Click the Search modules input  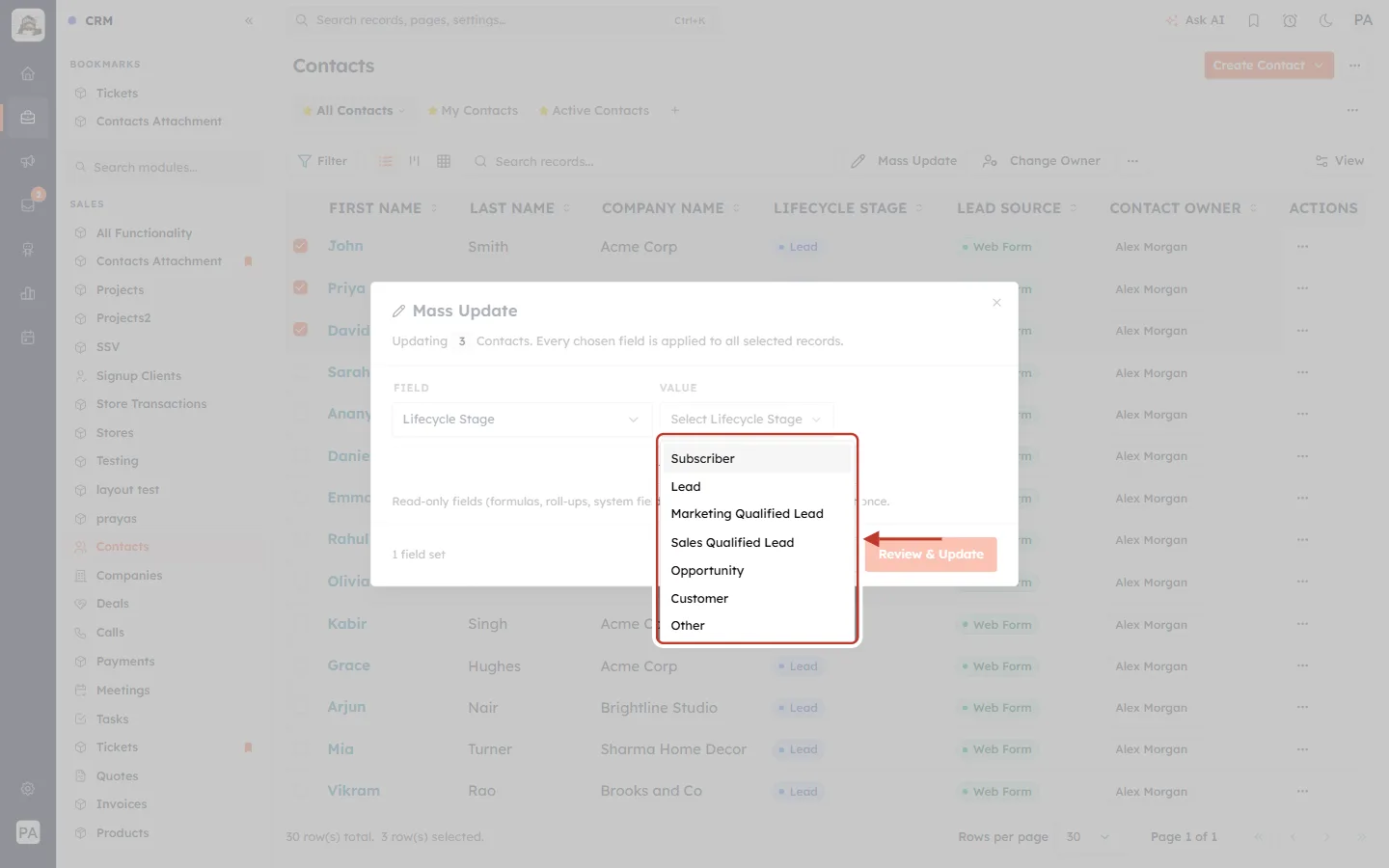[x=166, y=168]
